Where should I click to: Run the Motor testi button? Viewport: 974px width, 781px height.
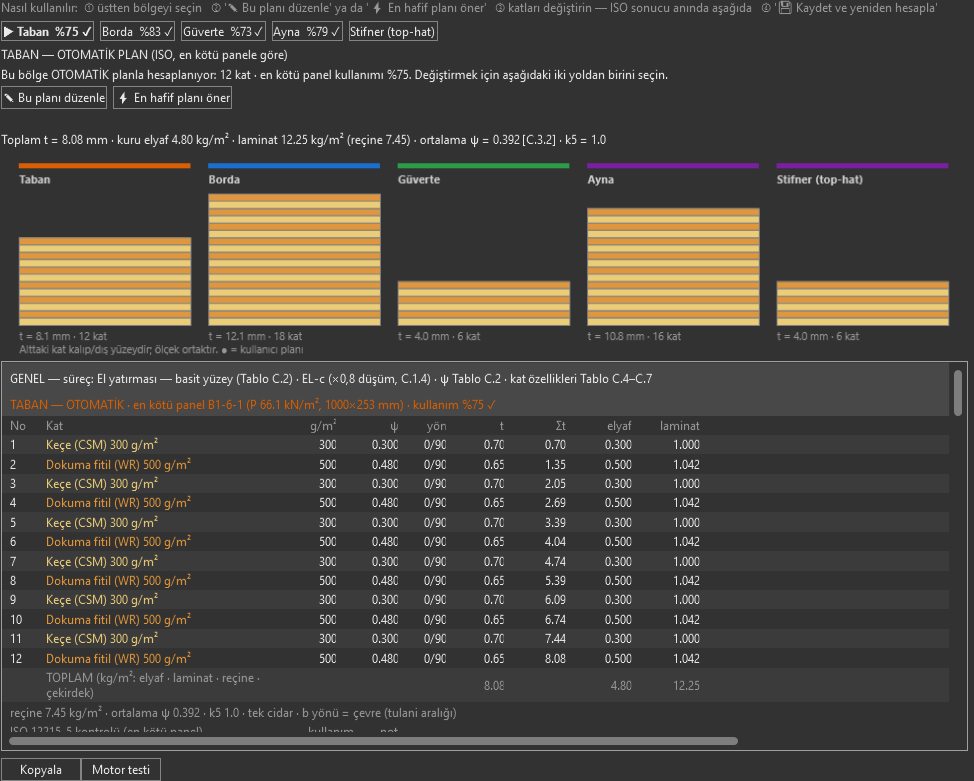tap(121, 770)
